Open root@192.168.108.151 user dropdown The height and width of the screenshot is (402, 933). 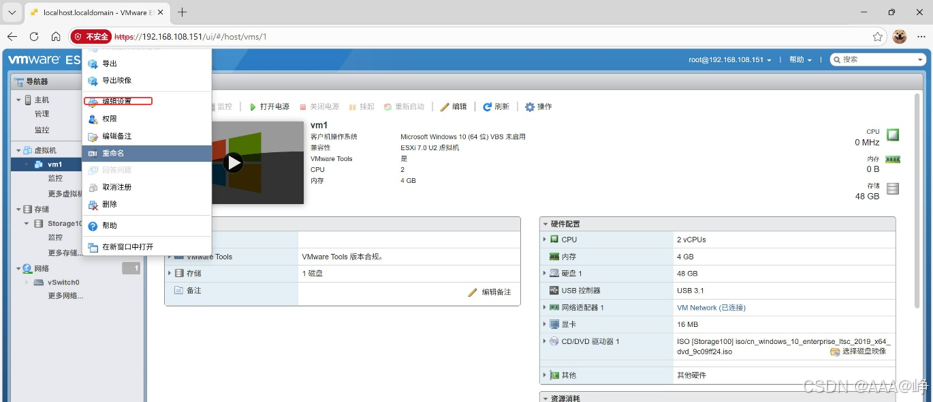pos(730,60)
